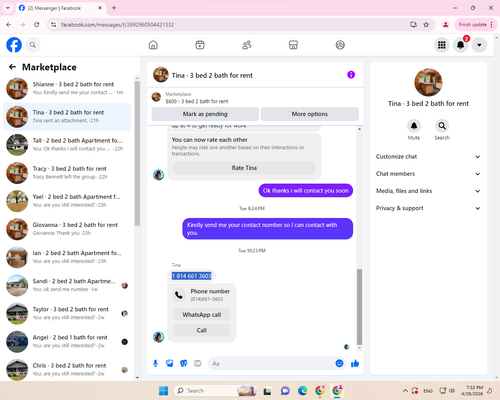
Task: Open Tracy - 3 bed 2 bath conversation
Action: tap(67, 173)
